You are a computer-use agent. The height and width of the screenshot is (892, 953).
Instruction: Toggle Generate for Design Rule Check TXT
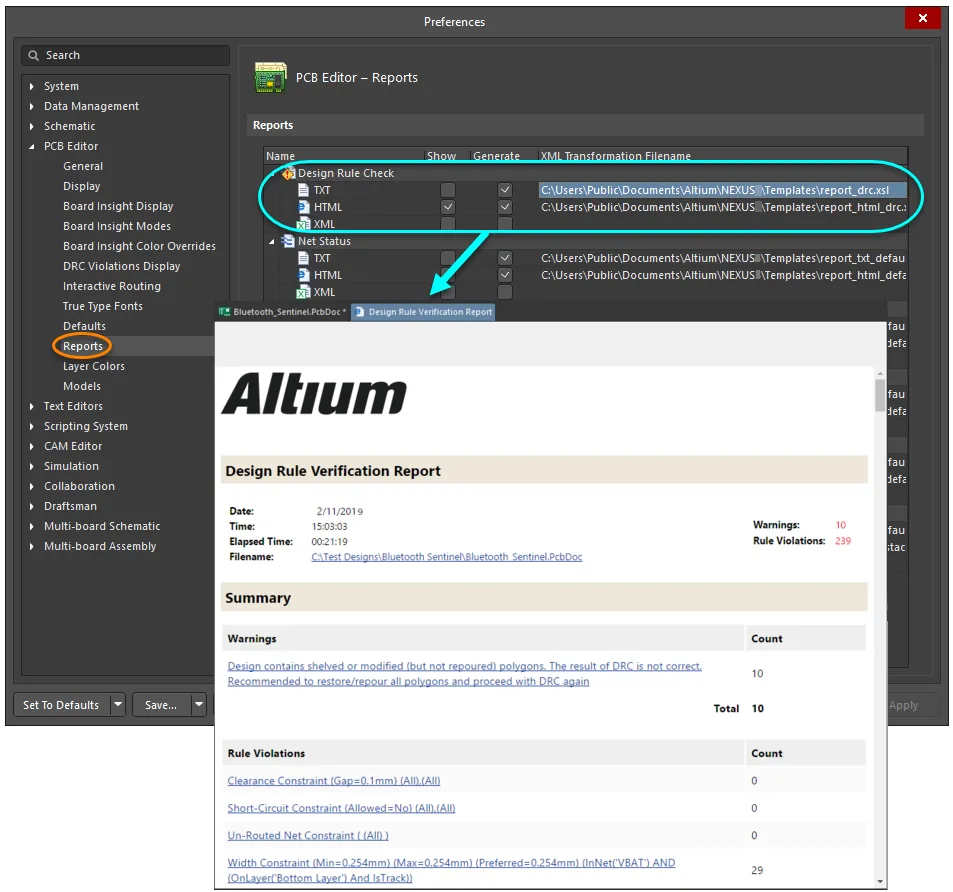click(x=504, y=190)
